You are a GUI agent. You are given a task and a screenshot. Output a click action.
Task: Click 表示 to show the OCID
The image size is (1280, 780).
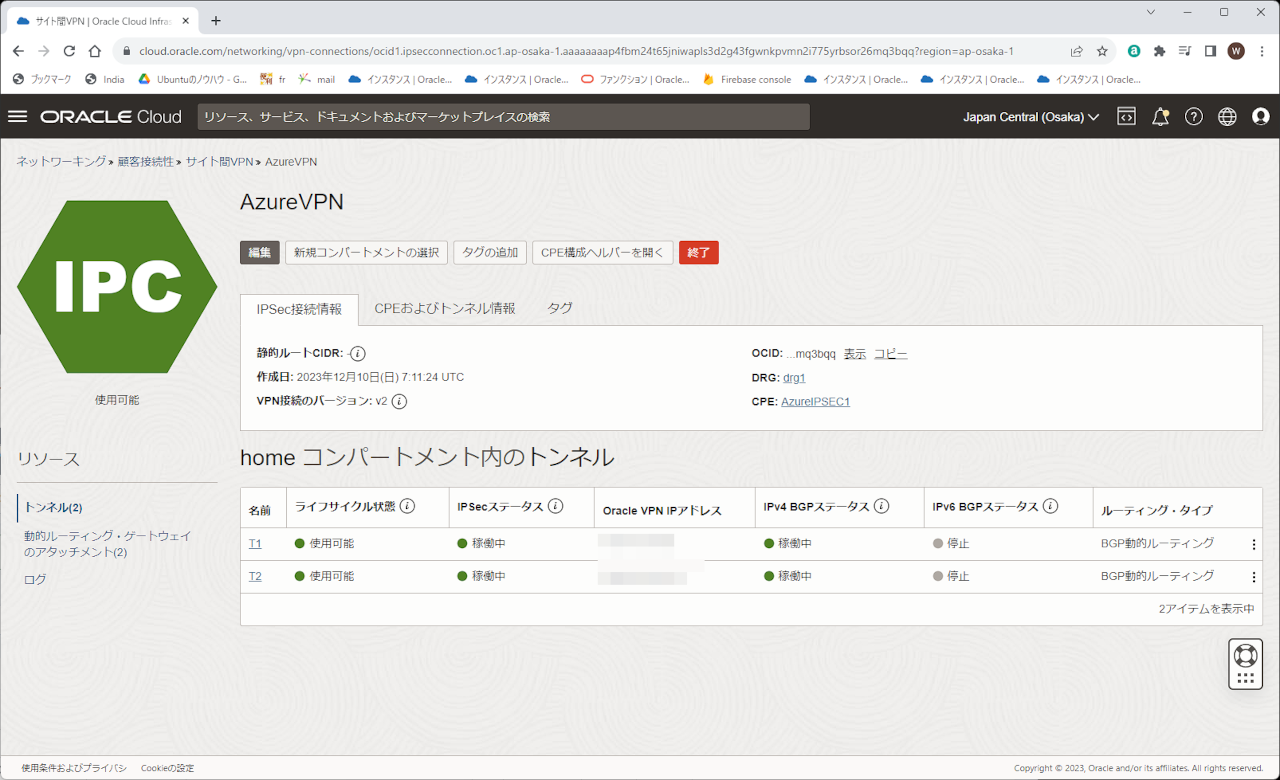click(855, 354)
